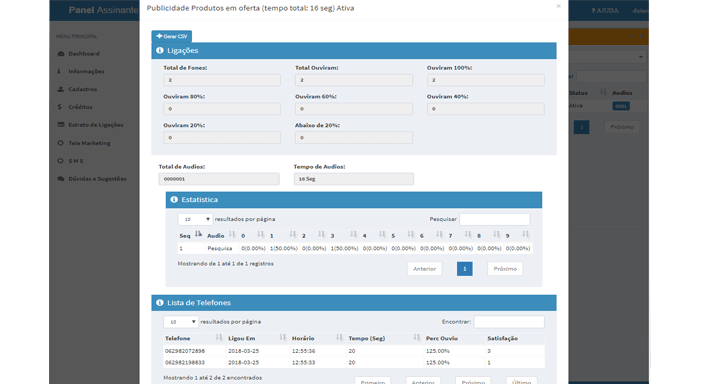Viewport: 709px width, 384px height.
Task: Click the Total Ouviram field
Action: pyautogui.click(x=354, y=80)
